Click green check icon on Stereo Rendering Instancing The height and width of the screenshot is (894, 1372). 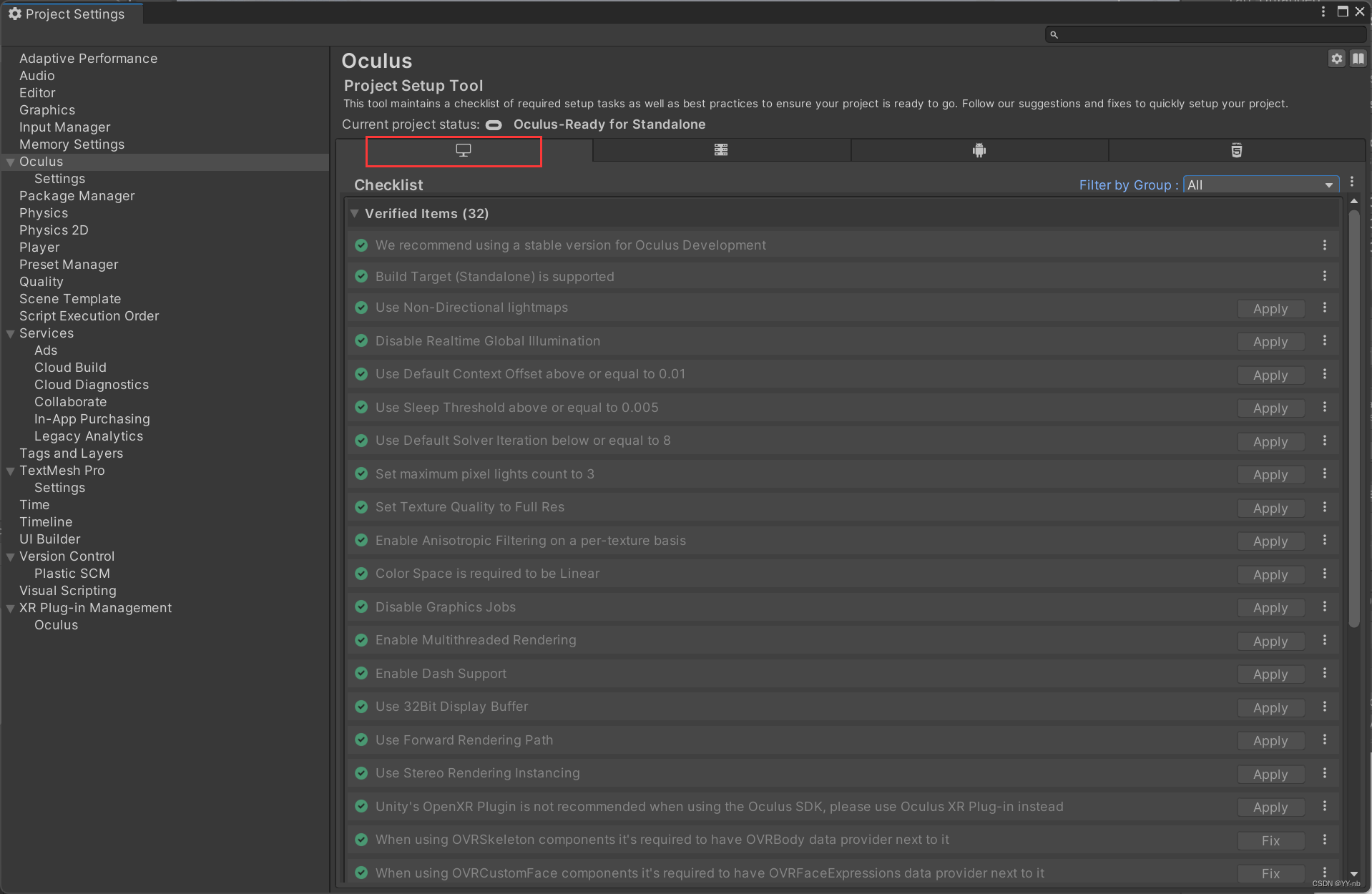[361, 772]
